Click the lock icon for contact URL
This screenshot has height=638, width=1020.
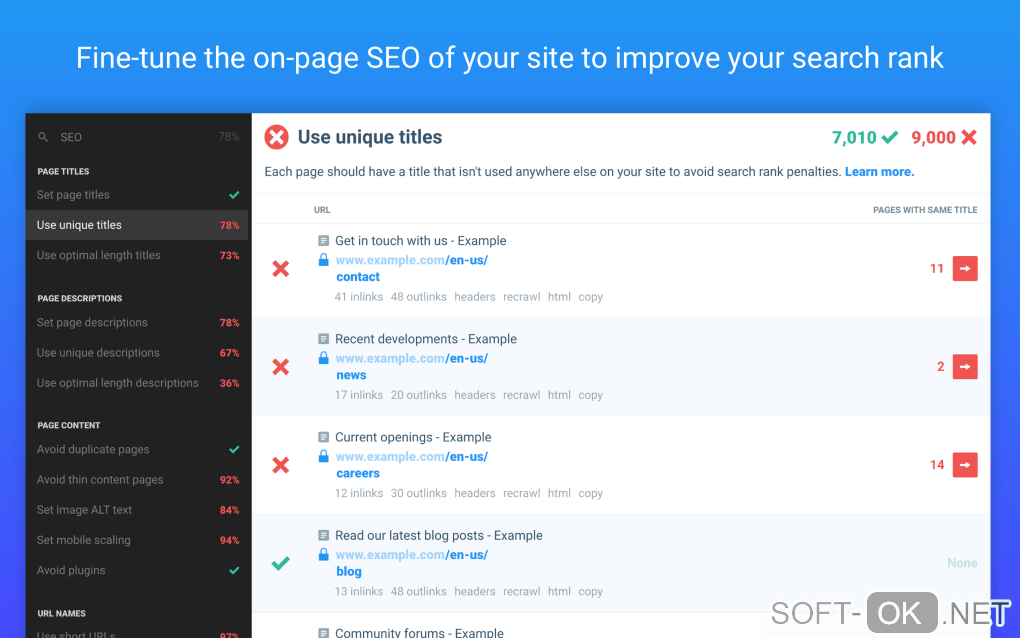tap(323, 259)
